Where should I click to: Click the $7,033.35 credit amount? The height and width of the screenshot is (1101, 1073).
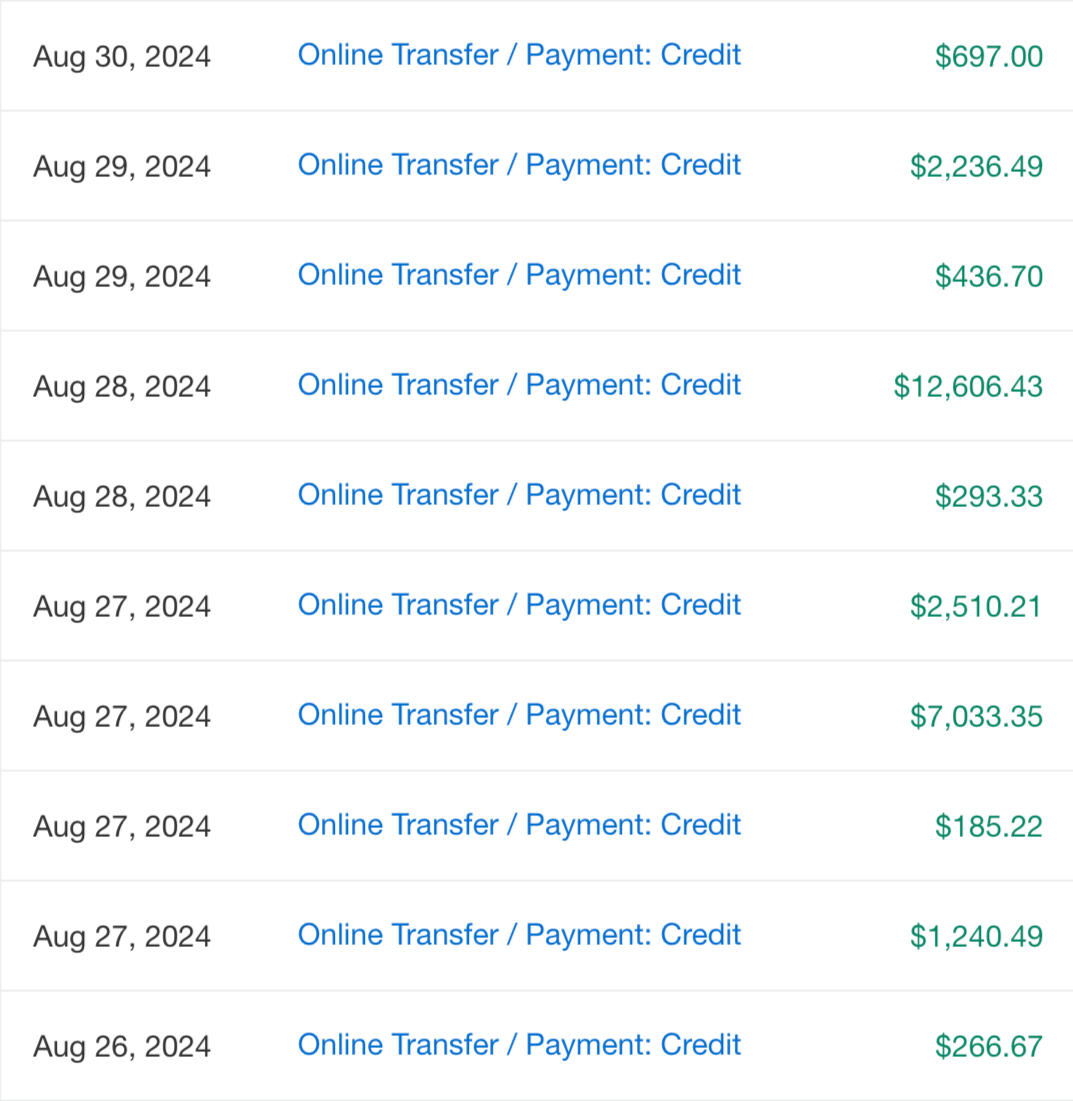coord(975,716)
